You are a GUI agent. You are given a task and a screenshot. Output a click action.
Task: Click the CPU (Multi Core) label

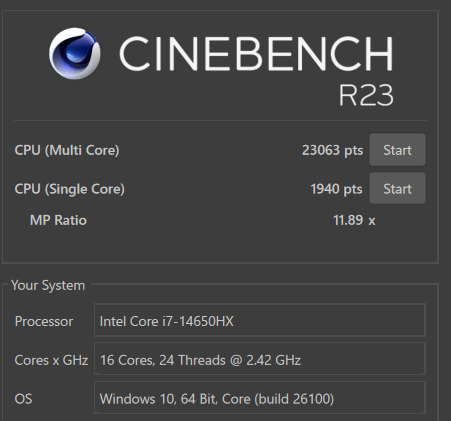tap(67, 150)
